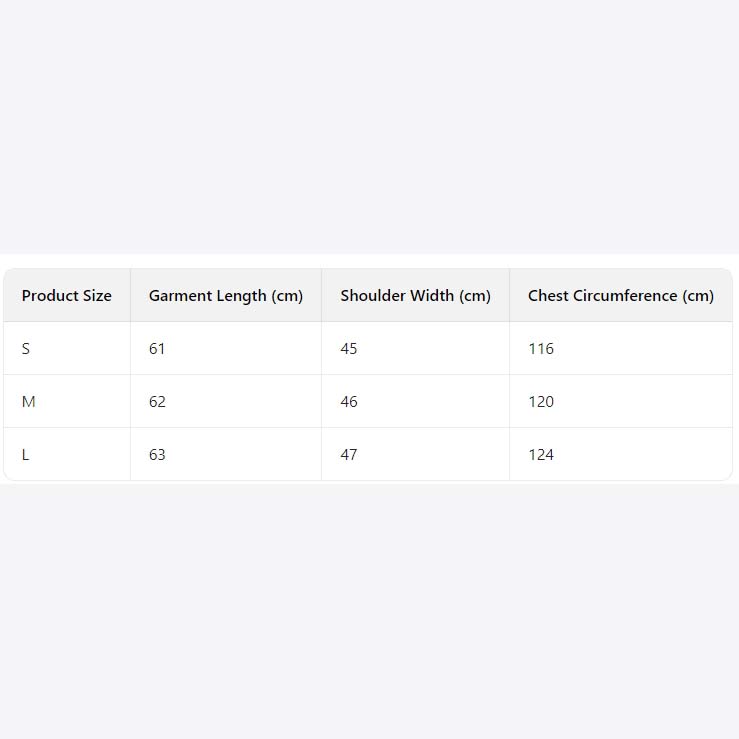The height and width of the screenshot is (739, 739).
Task: Click shoulder width value 47
Action: click(x=349, y=455)
